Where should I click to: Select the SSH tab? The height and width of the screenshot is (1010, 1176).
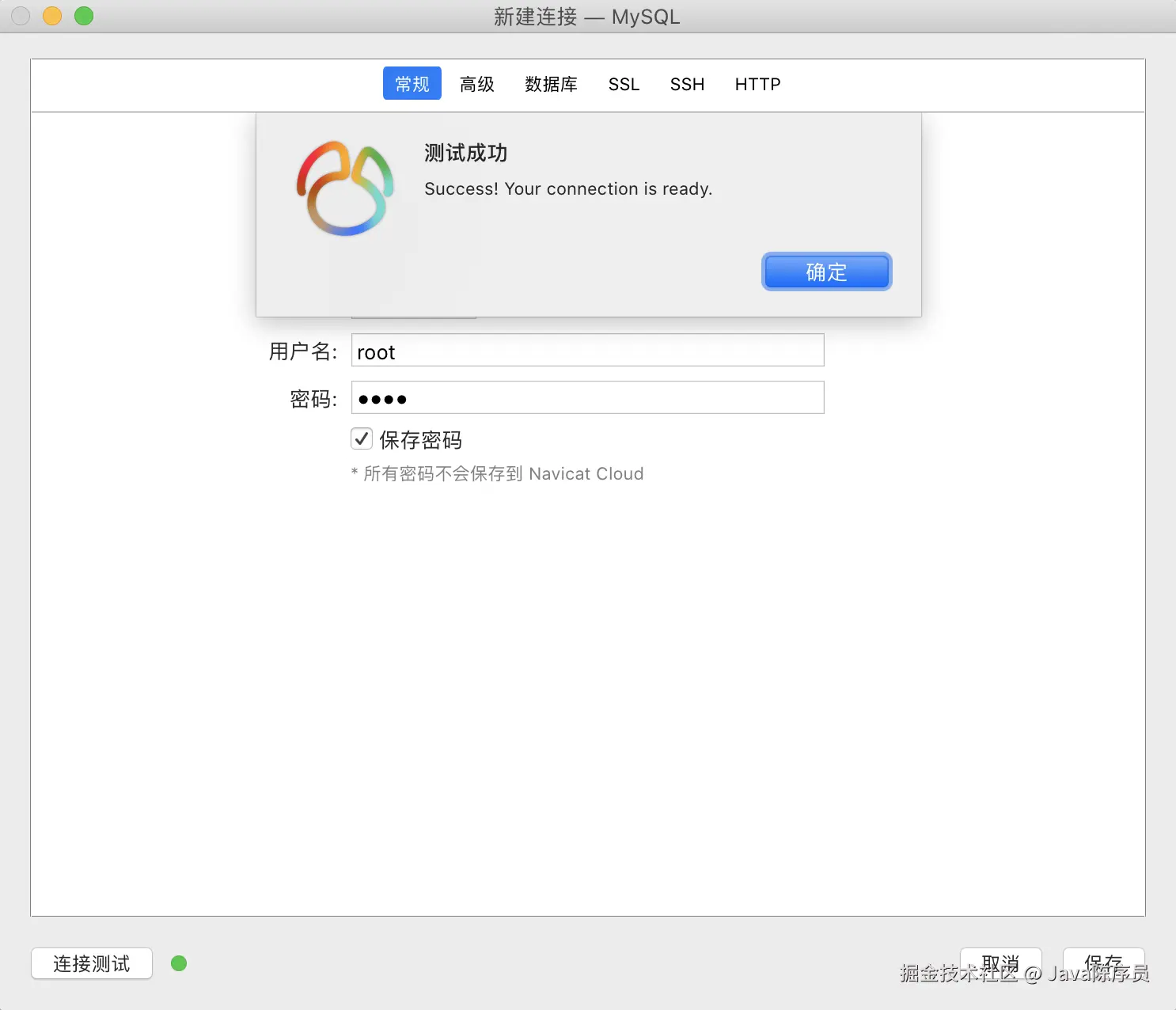point(687,83)
